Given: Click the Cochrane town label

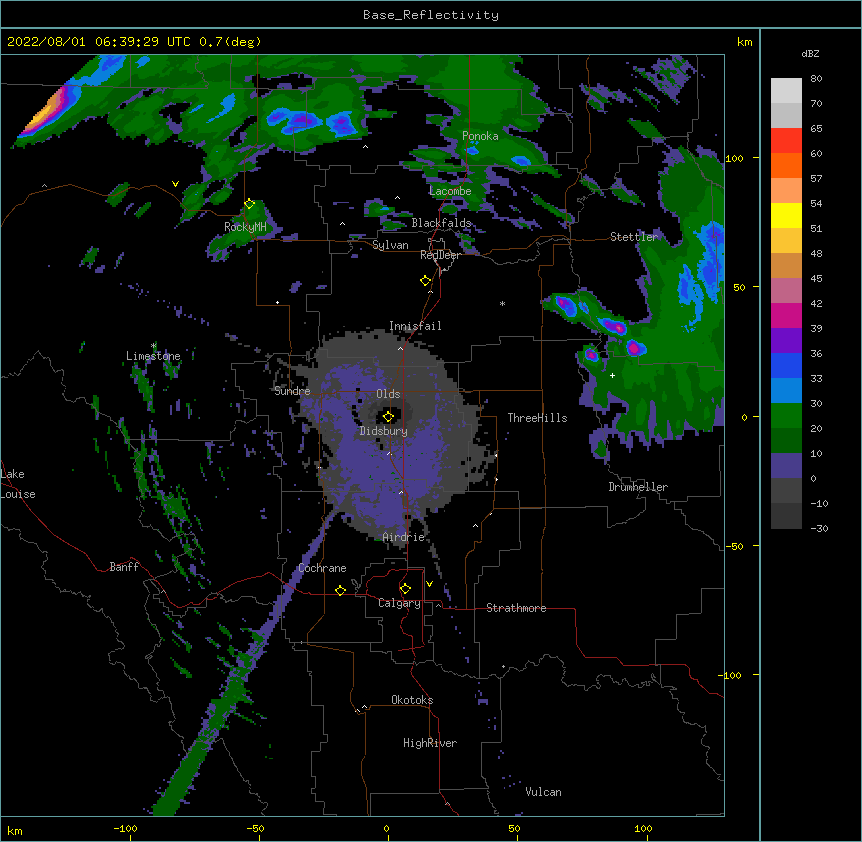Looking at the screenshot, I should (322, 568).
